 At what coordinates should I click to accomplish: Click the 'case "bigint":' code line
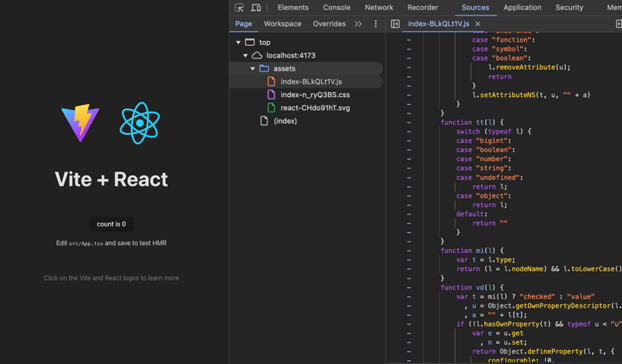click(x=484, y=141)
